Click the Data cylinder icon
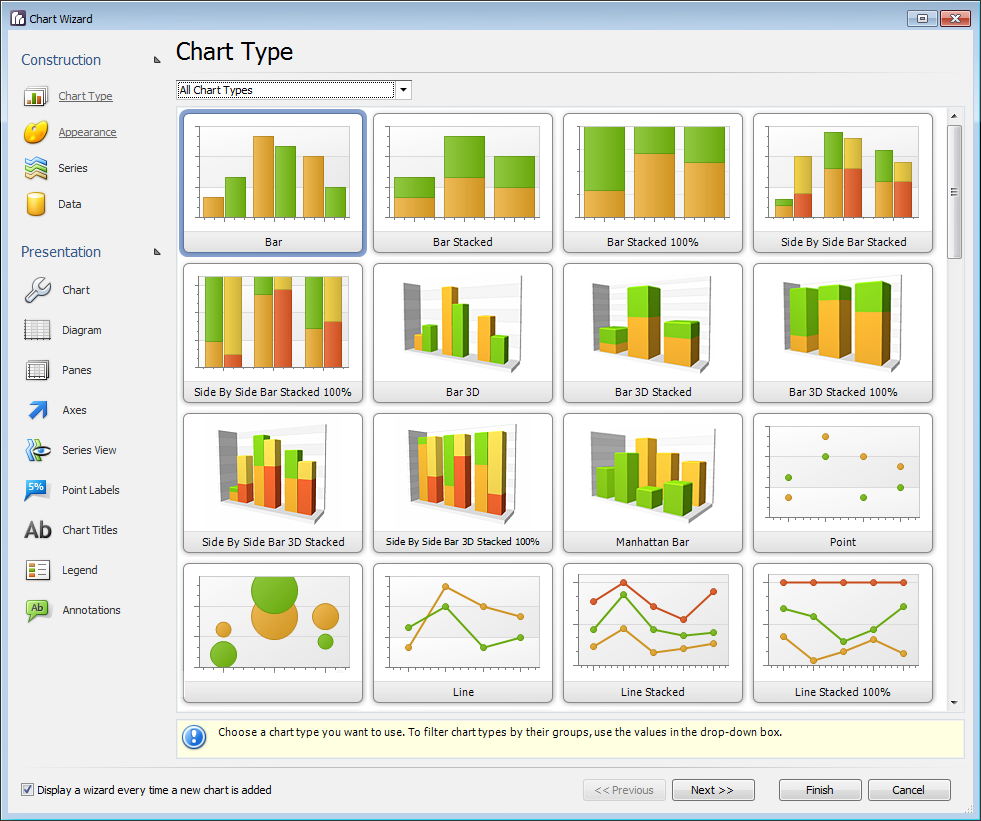 click(36, 204)
